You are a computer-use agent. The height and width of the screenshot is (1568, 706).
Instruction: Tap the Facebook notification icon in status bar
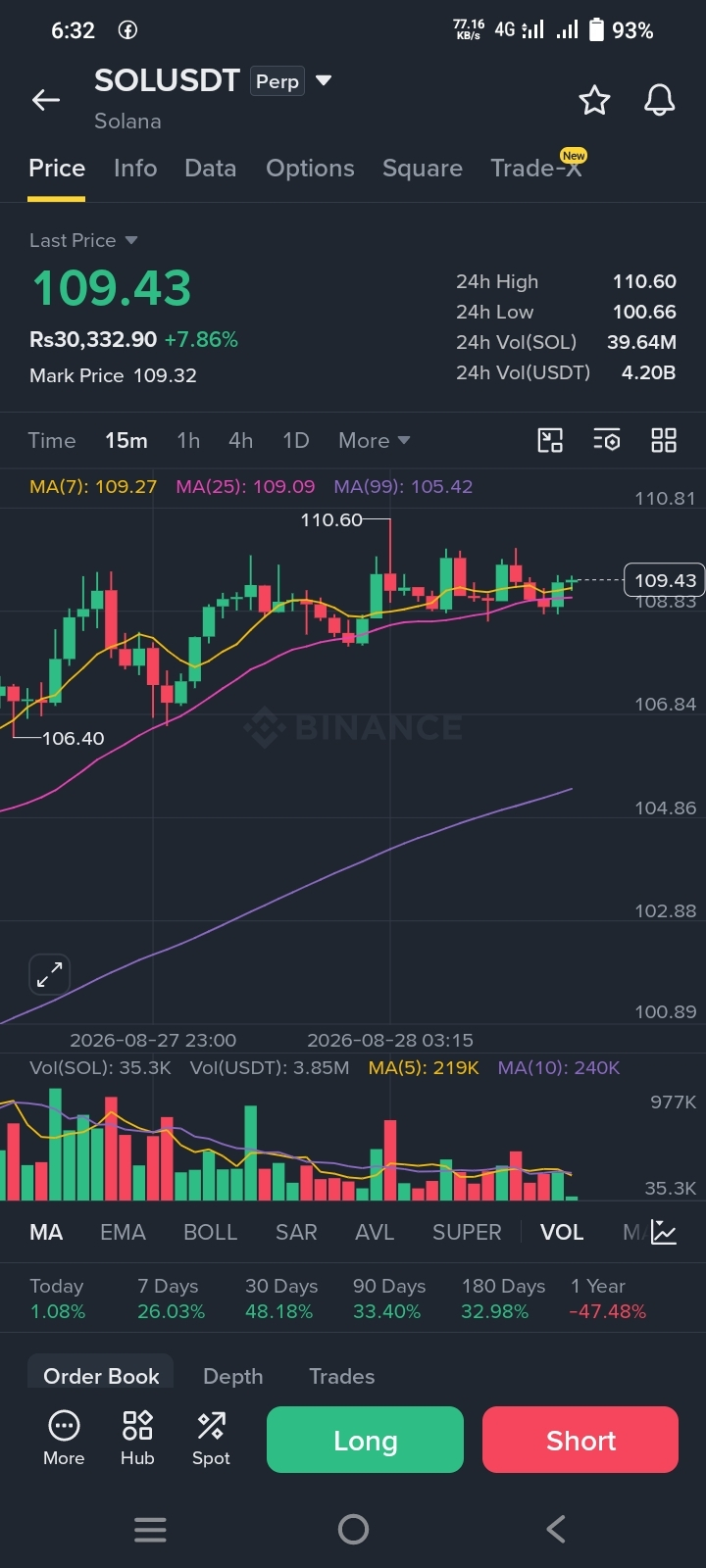(127, 30)
